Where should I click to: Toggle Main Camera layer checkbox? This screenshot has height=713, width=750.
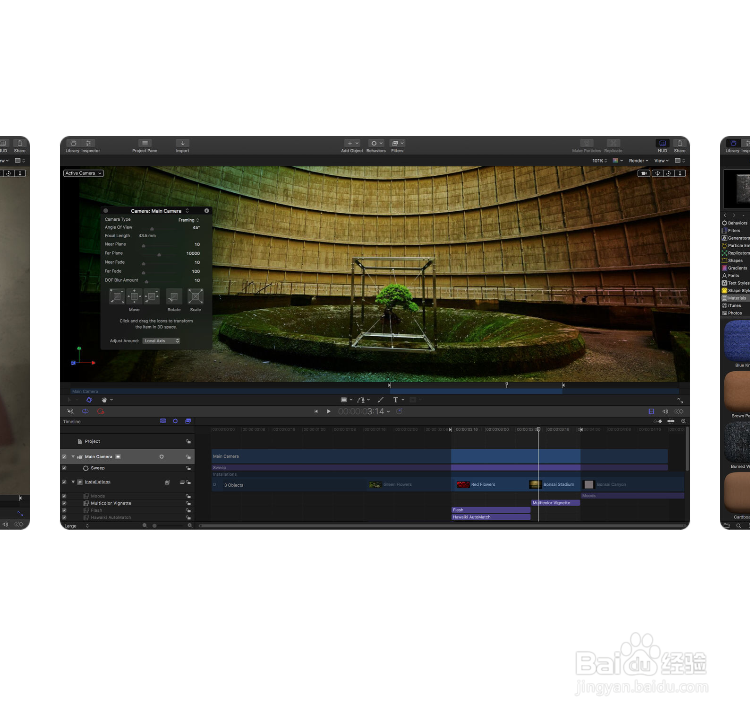(64, 457)
